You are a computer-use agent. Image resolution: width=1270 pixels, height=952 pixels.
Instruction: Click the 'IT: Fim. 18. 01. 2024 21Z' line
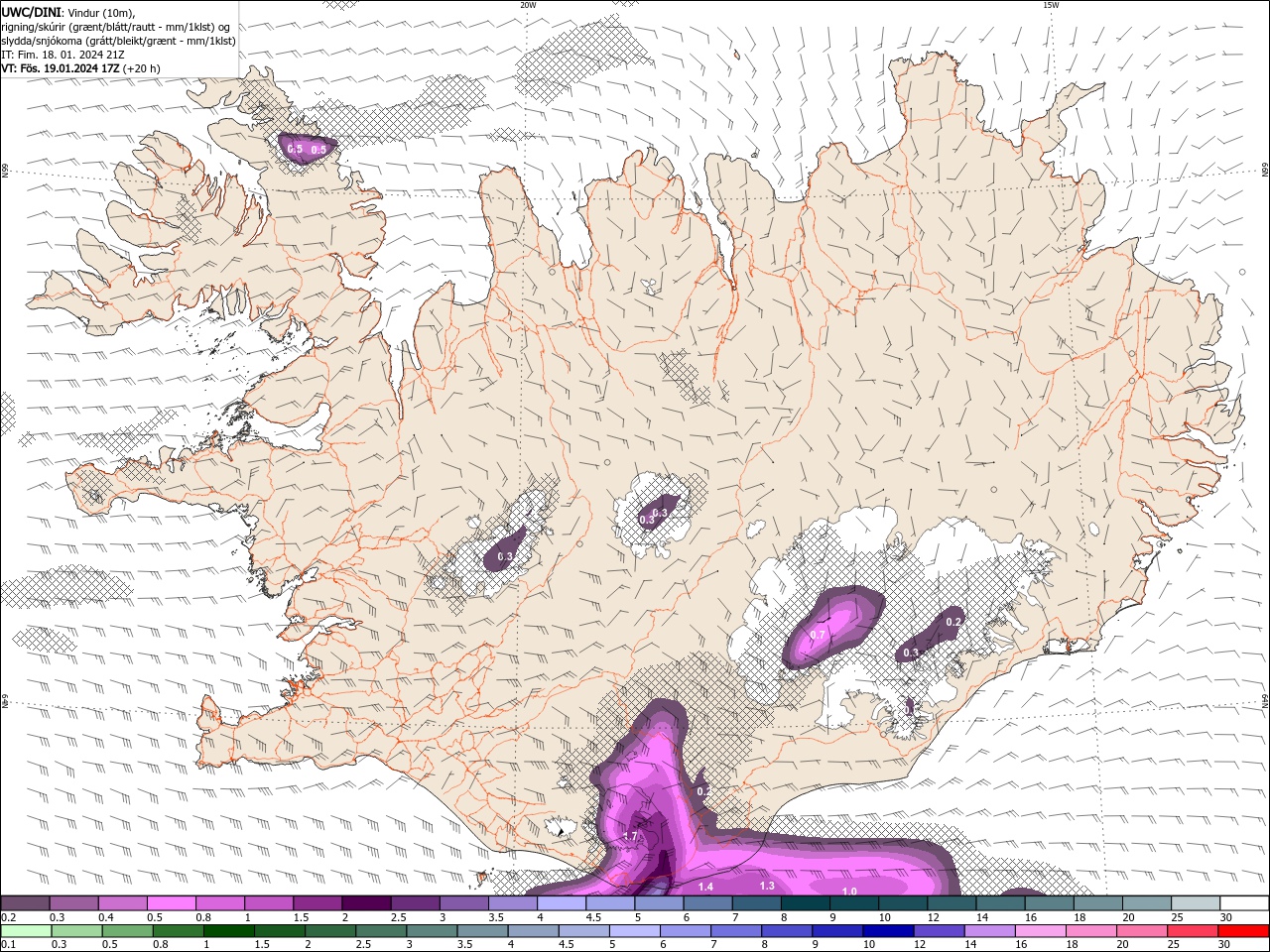click(61, 55)
